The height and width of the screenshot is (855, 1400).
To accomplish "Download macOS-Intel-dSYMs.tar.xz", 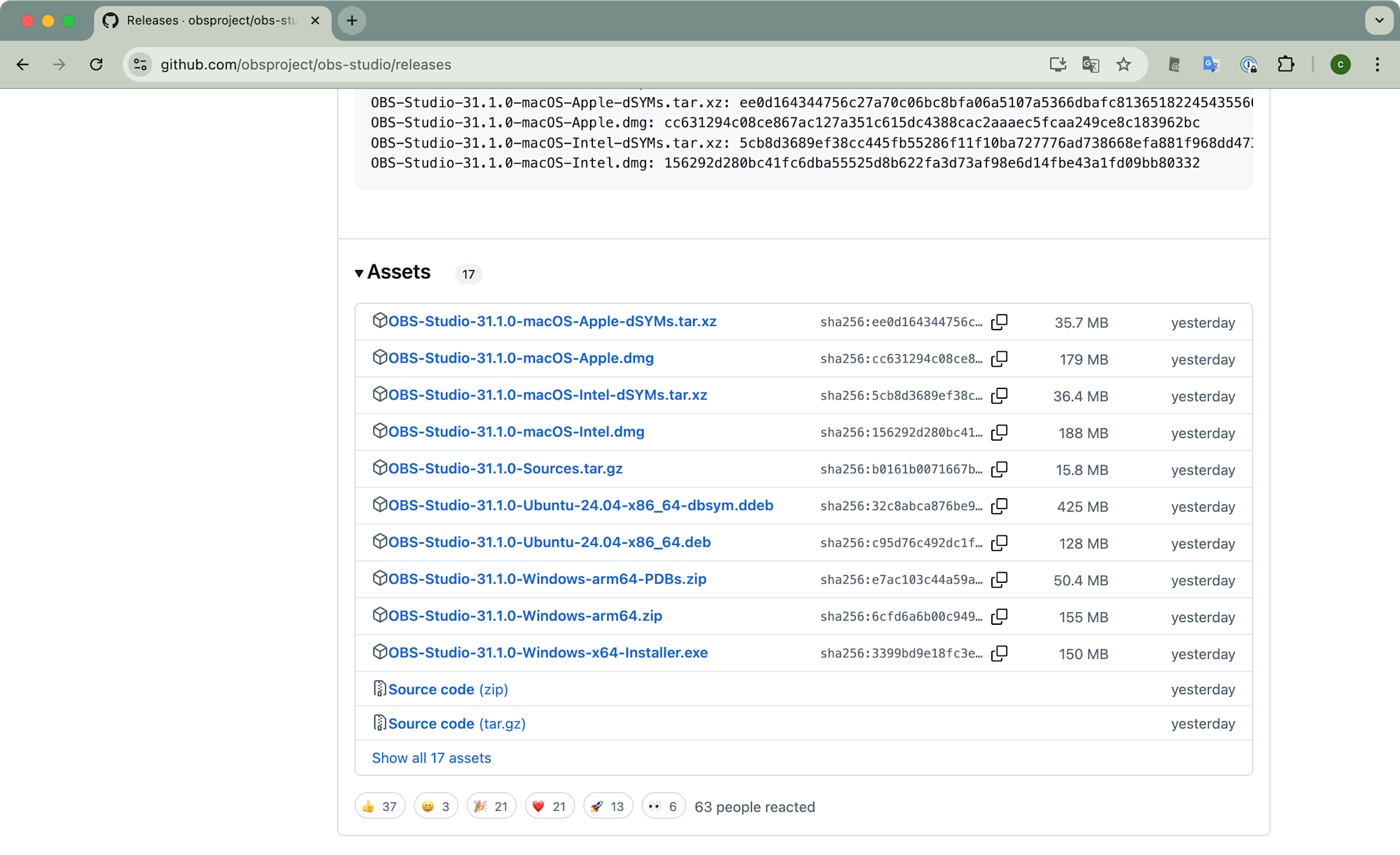I will click(548, 395).
